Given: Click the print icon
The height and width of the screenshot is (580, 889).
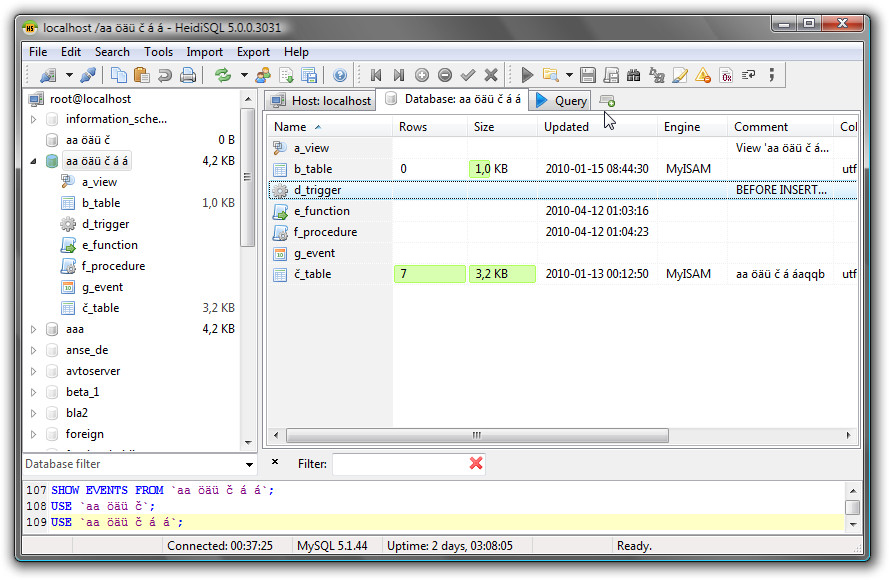Looking at the screenshot, I should [188, 75].
